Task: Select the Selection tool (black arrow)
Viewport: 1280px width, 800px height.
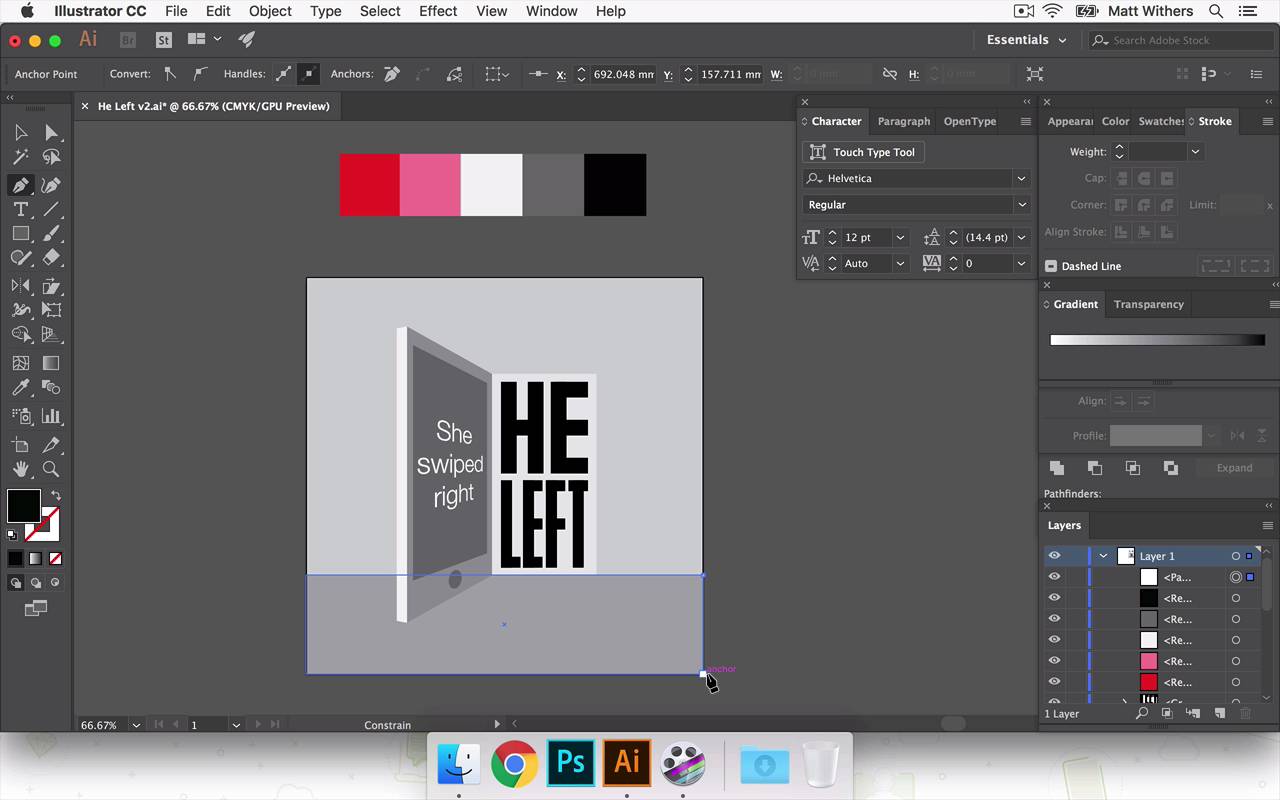Action: click(20, 132)
